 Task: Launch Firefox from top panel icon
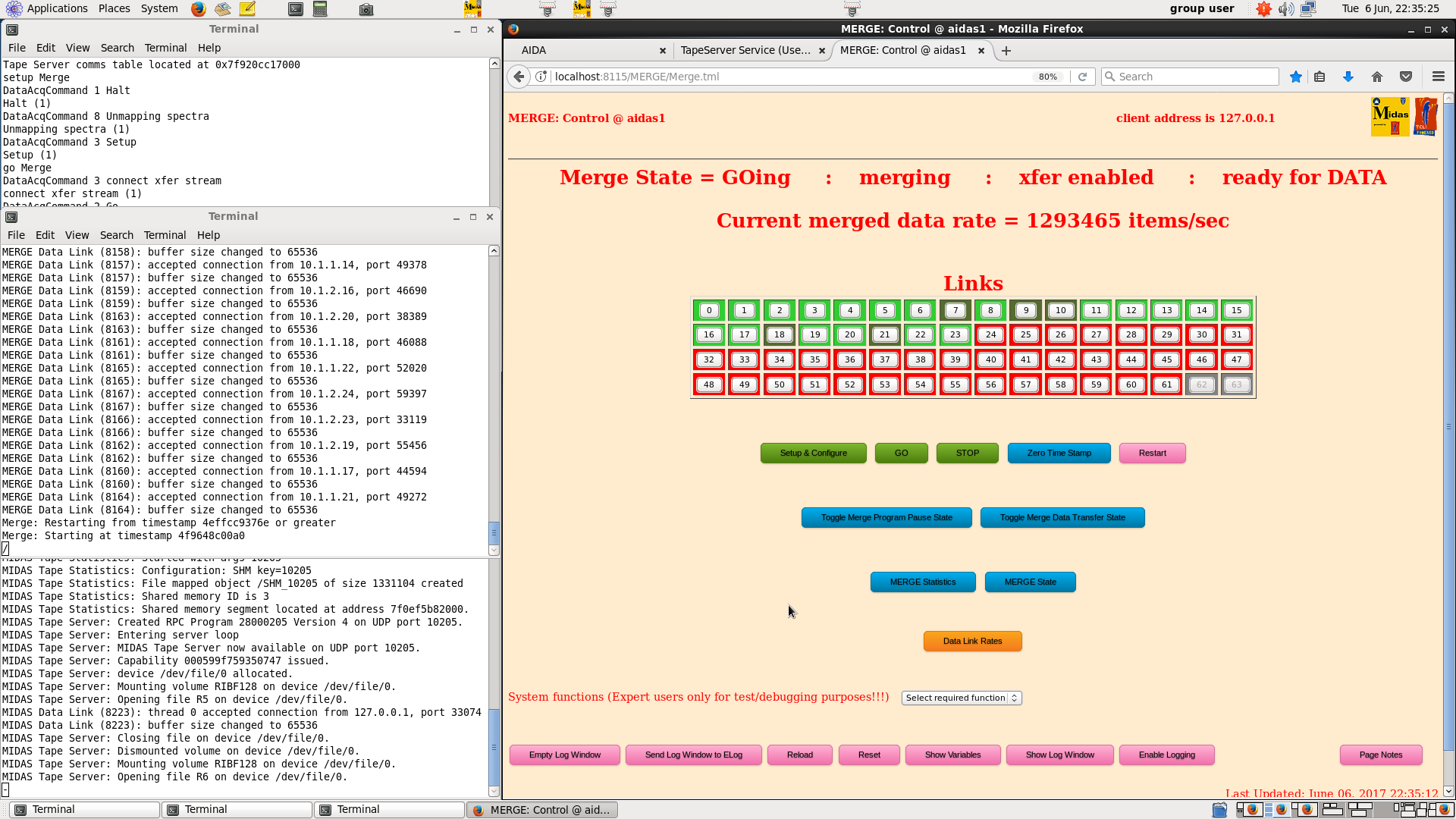coord(198,9)
